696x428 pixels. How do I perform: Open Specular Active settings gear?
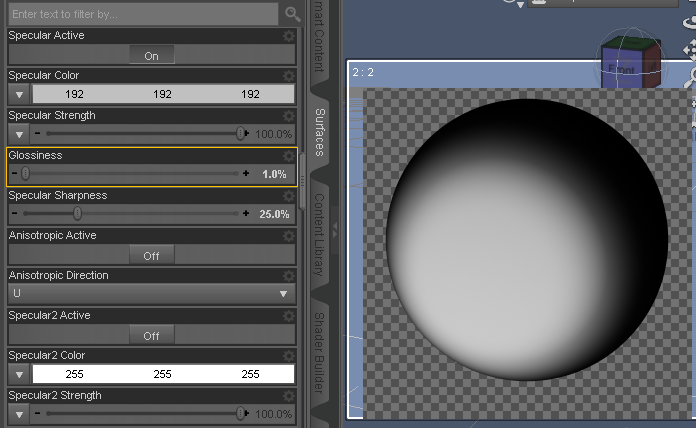[289, 36]
